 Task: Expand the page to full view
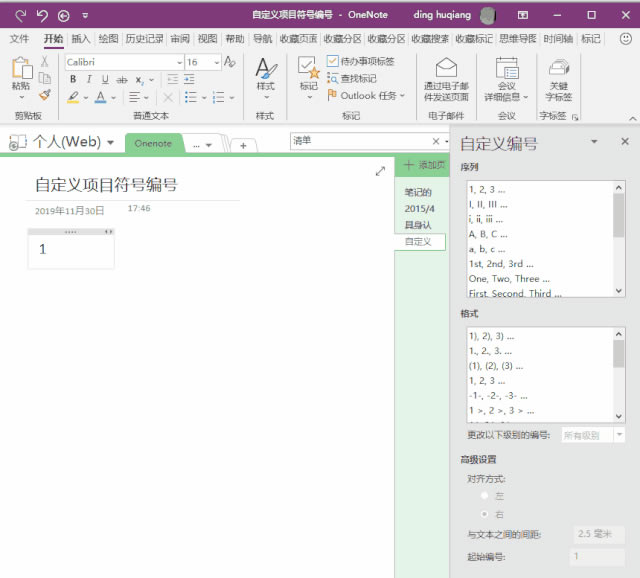point(380,171)
